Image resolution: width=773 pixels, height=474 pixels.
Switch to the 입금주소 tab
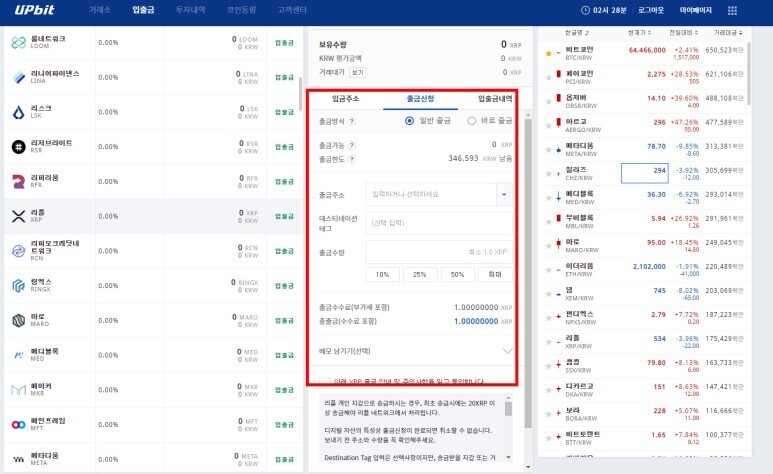(x=346, y=99)
